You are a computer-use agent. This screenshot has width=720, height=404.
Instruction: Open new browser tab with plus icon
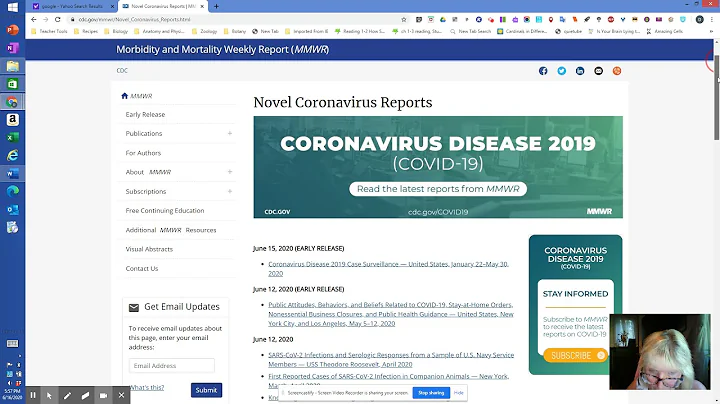click(x=216, y=6)
